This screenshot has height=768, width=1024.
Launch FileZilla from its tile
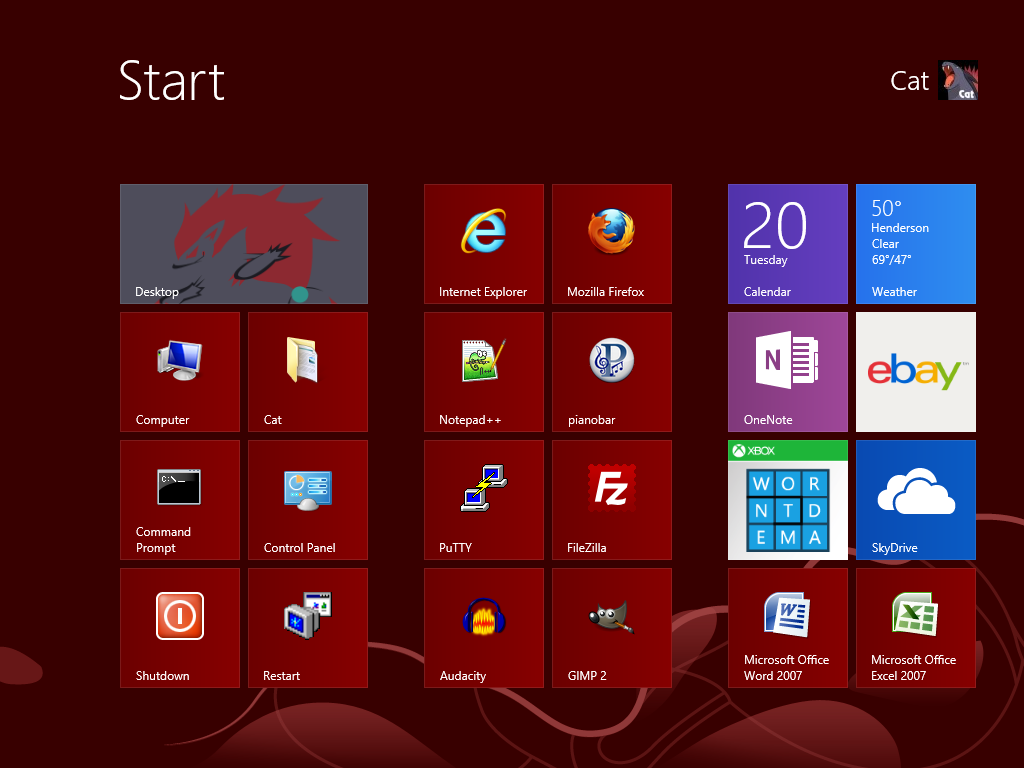(611, 499)
